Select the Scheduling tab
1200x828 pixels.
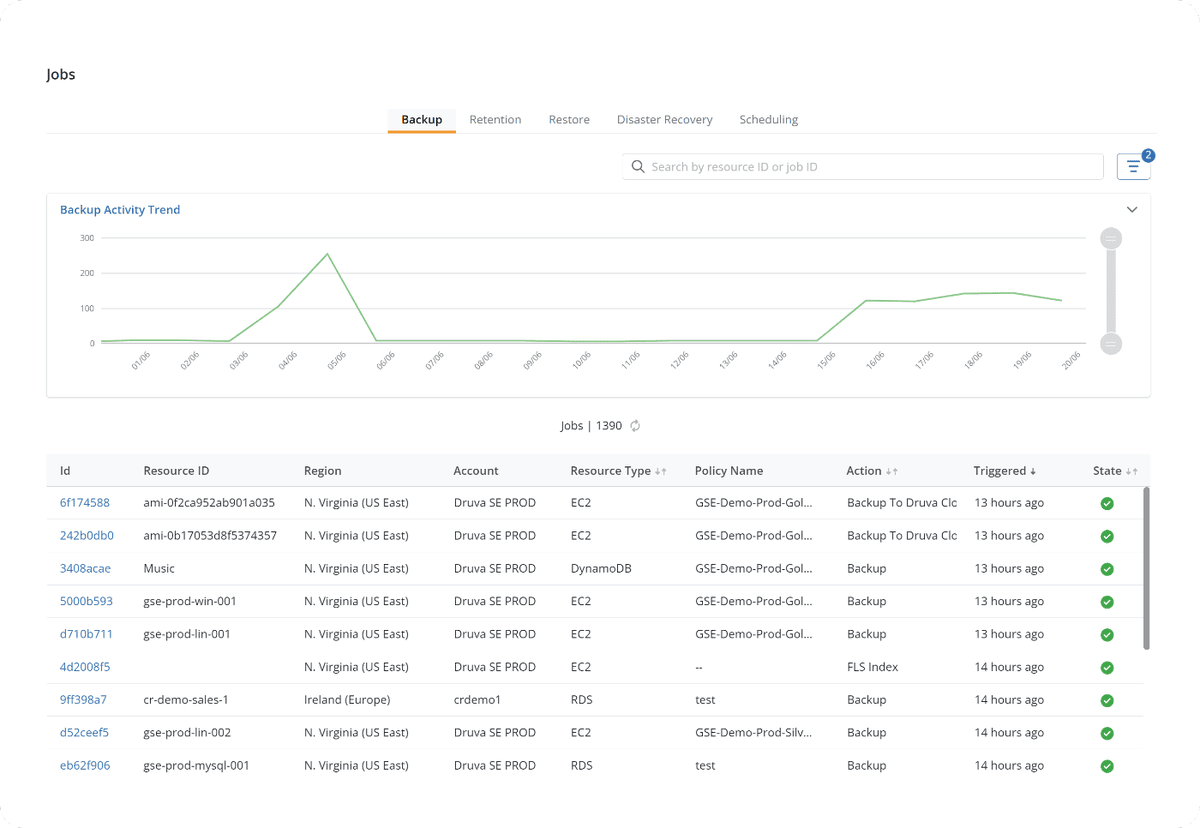pyautogui.click(x=768, y=119)
